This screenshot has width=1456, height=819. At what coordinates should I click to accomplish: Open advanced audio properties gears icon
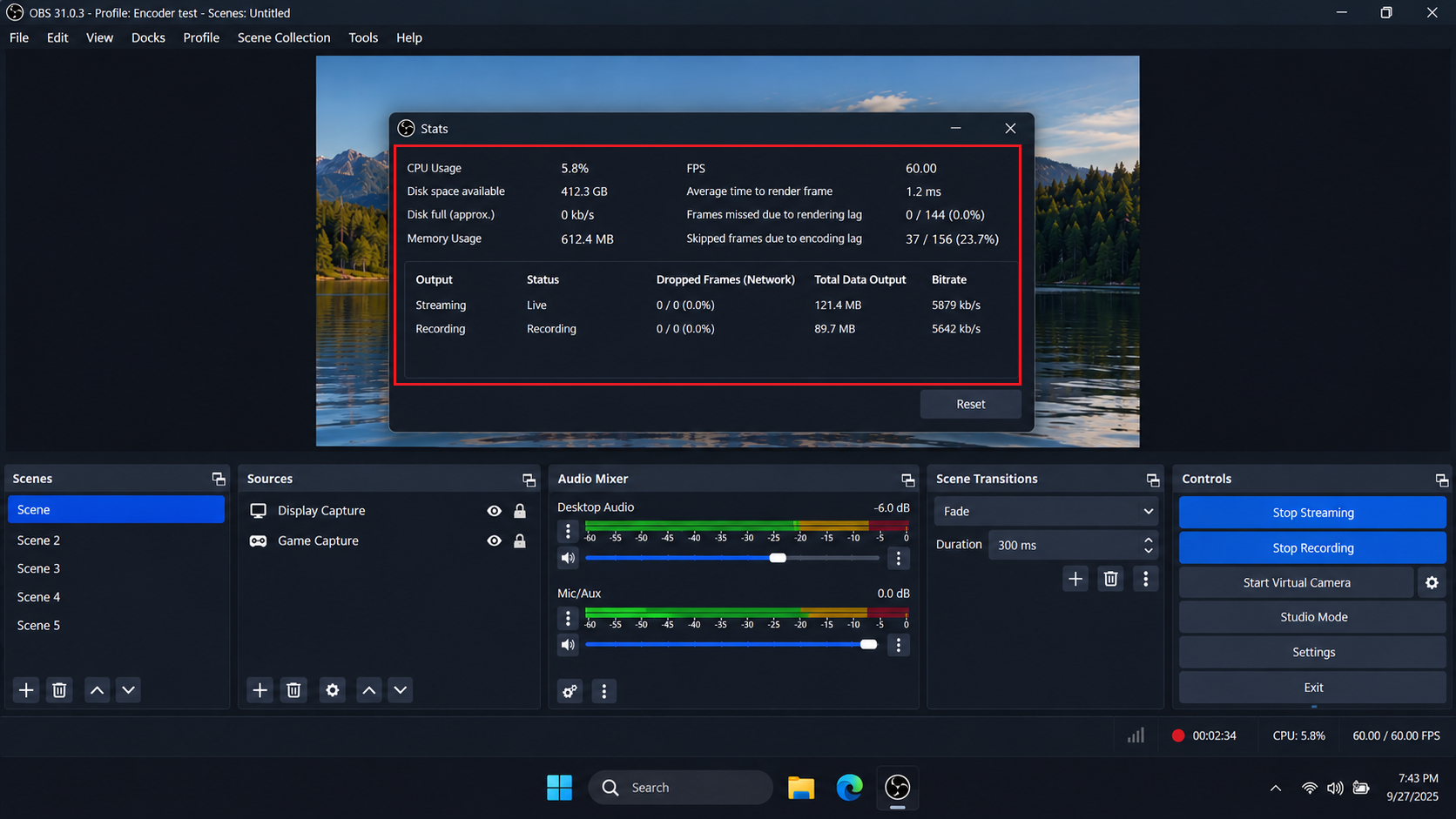coord(570,691)
